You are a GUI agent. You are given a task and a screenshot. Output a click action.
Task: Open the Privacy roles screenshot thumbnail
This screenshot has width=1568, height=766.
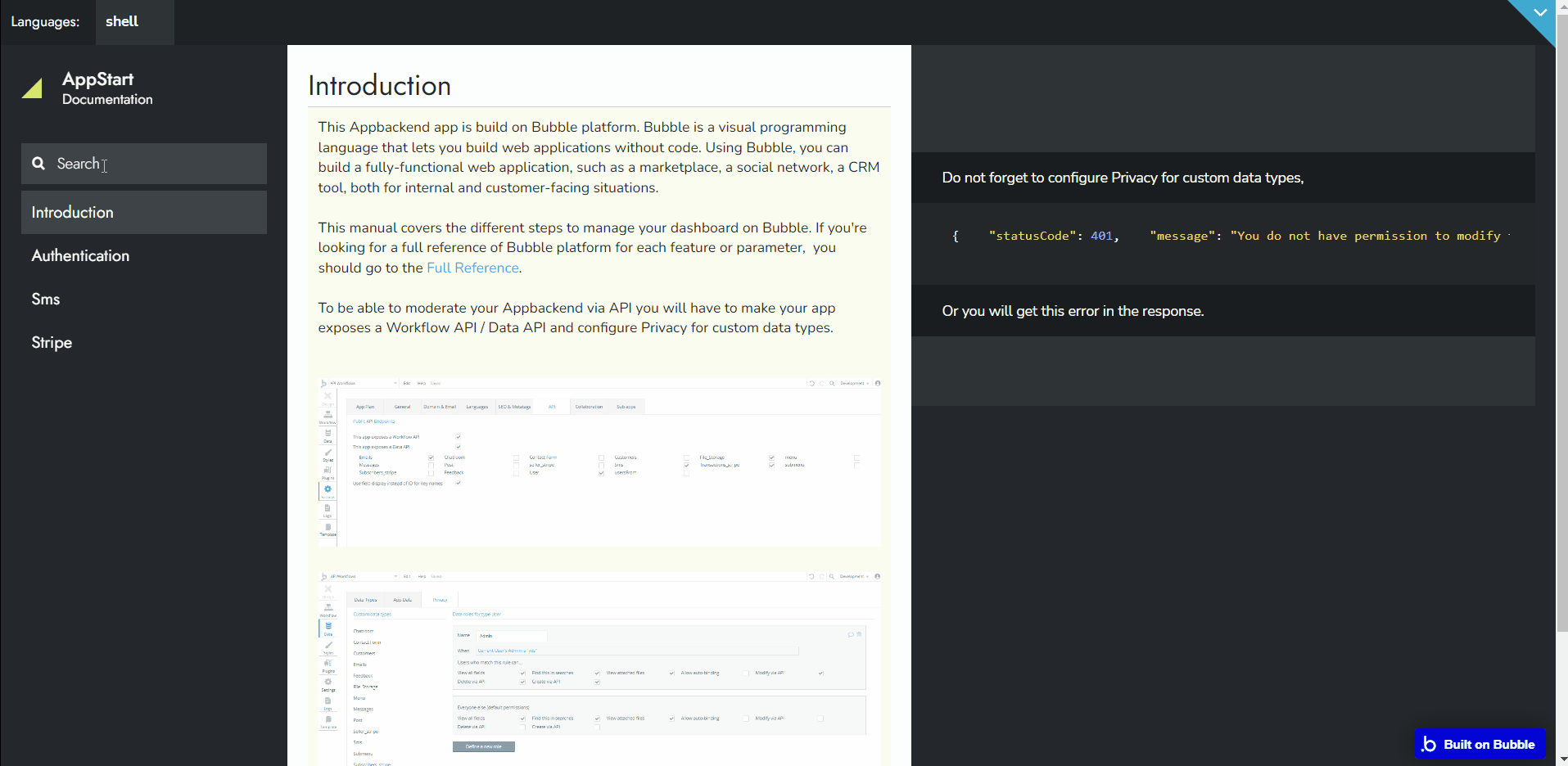click(599, 668)
